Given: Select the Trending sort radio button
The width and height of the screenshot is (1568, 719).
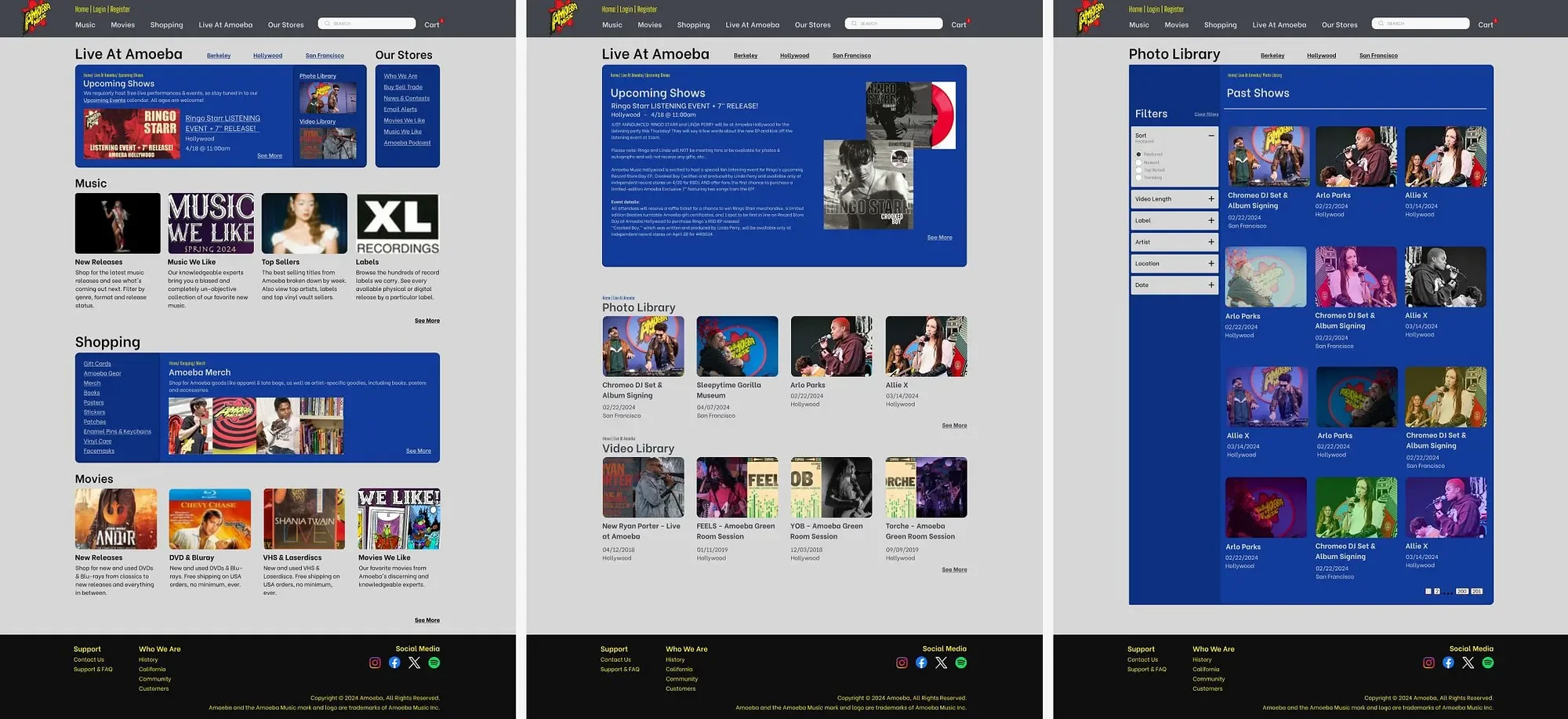Looking at the screenshot, I should click(x=1138, y=178).
